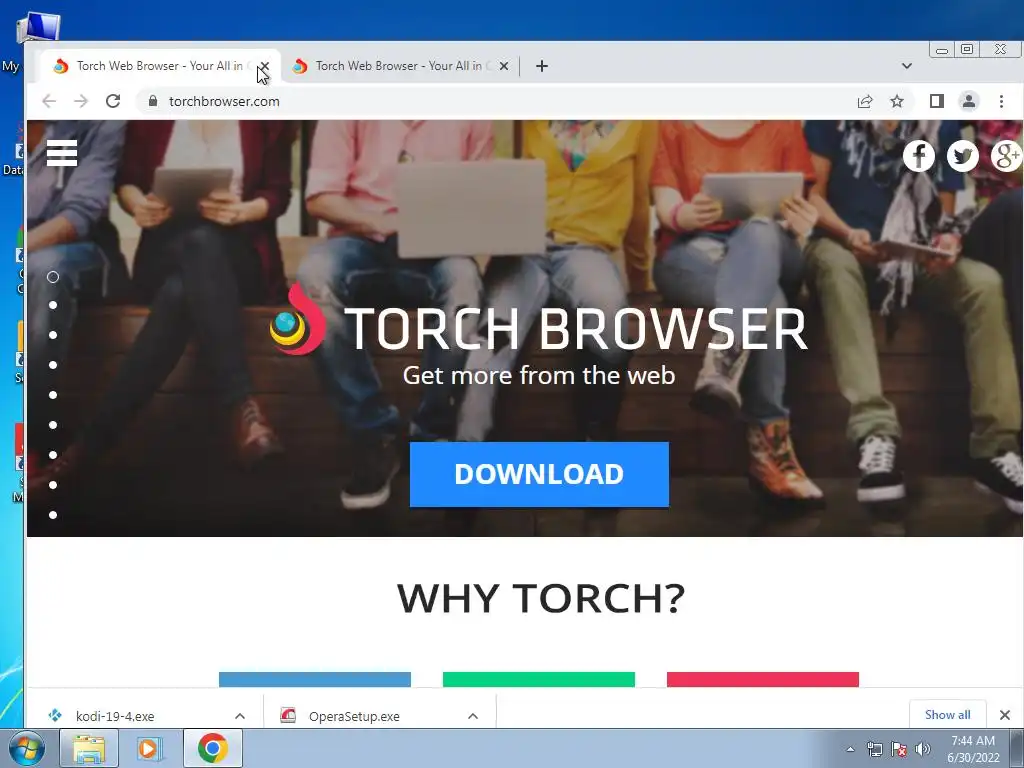Image resolution: width=1024 pixels, height=768 pixels.
Task: Open the volume speaker tray icon
Action: 923,749
